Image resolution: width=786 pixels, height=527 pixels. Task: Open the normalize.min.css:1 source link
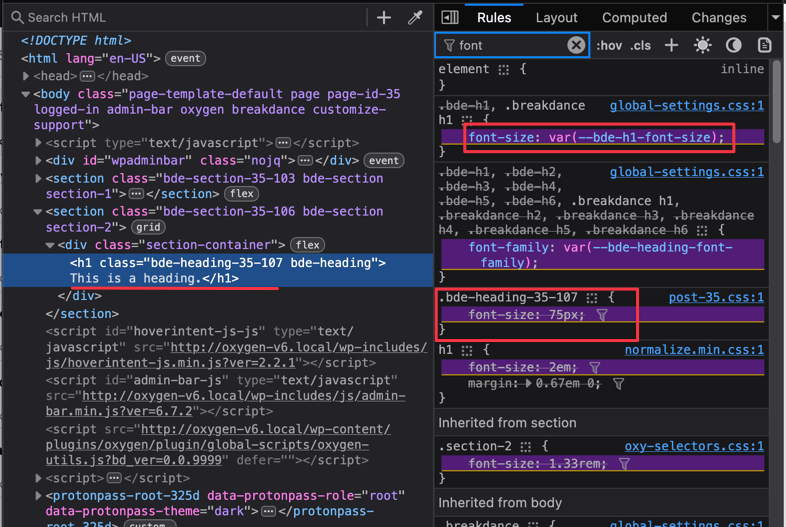pos(694,350)
